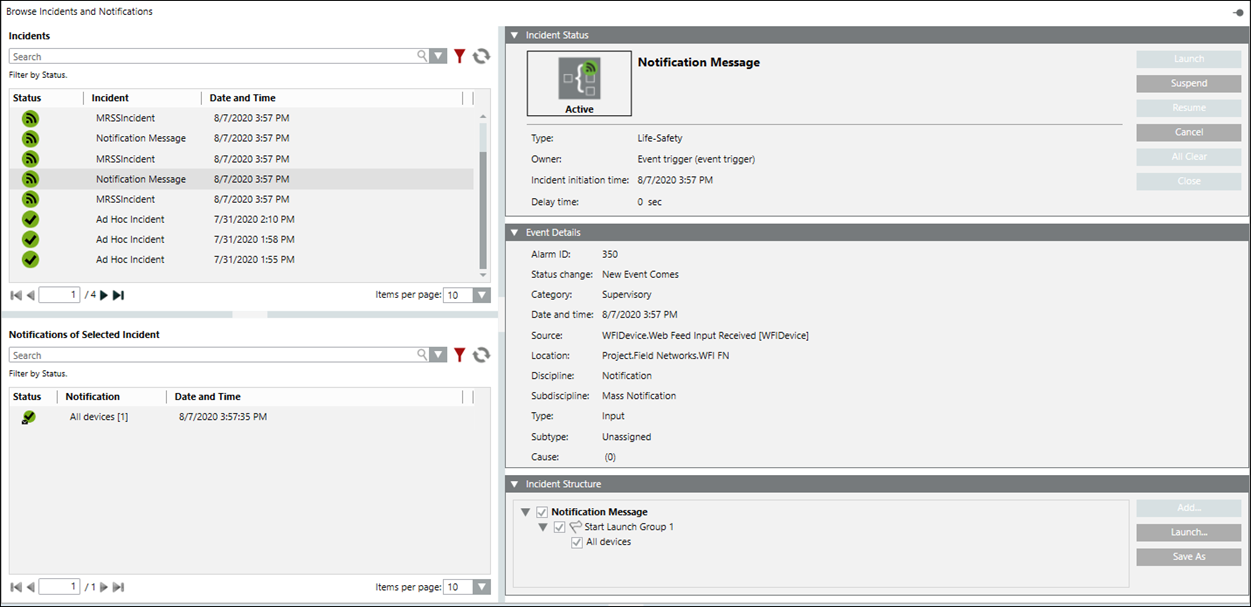Go to next page of Incidents
Viewport: 1251px width, 607px height.
102,295
